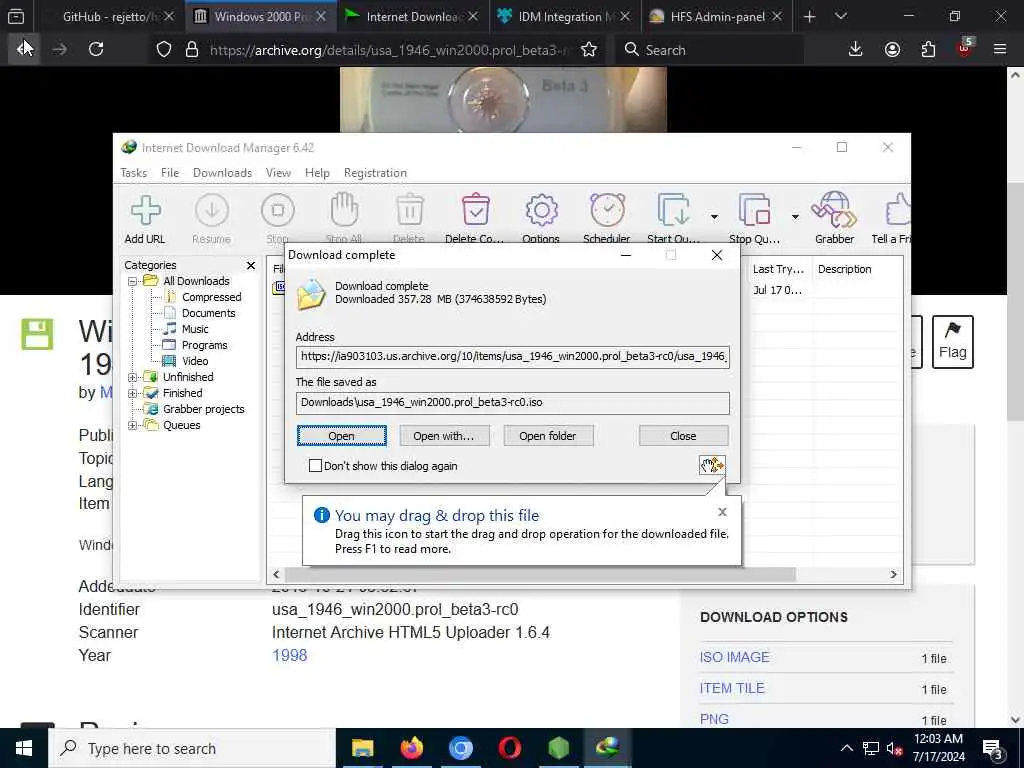The height and width of the screenshot is (768, 1024).
Task: Reload the archive.org page
Action: (x=96, y=49)
